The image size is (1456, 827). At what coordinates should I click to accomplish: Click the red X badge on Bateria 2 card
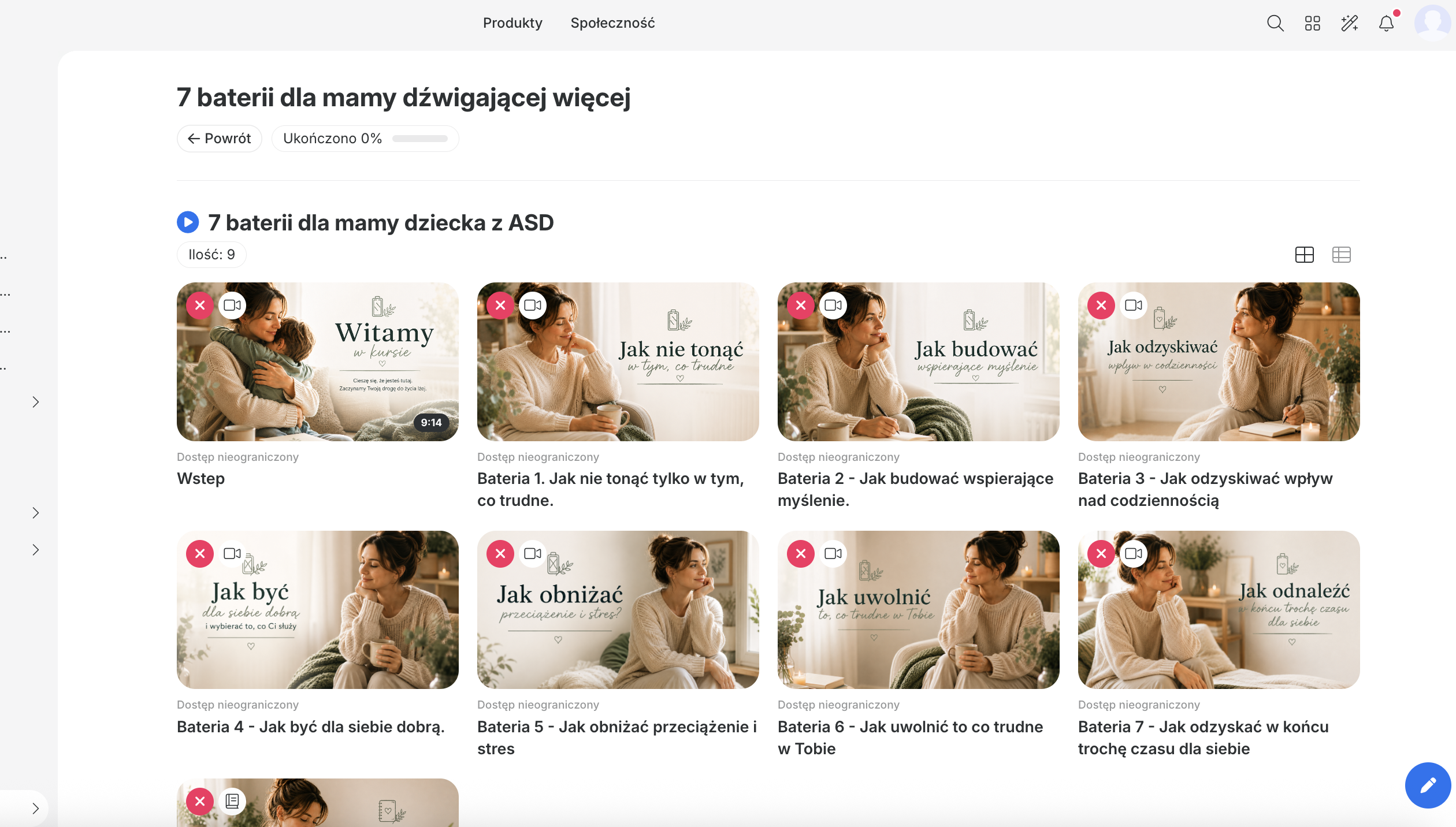point(801,305)
